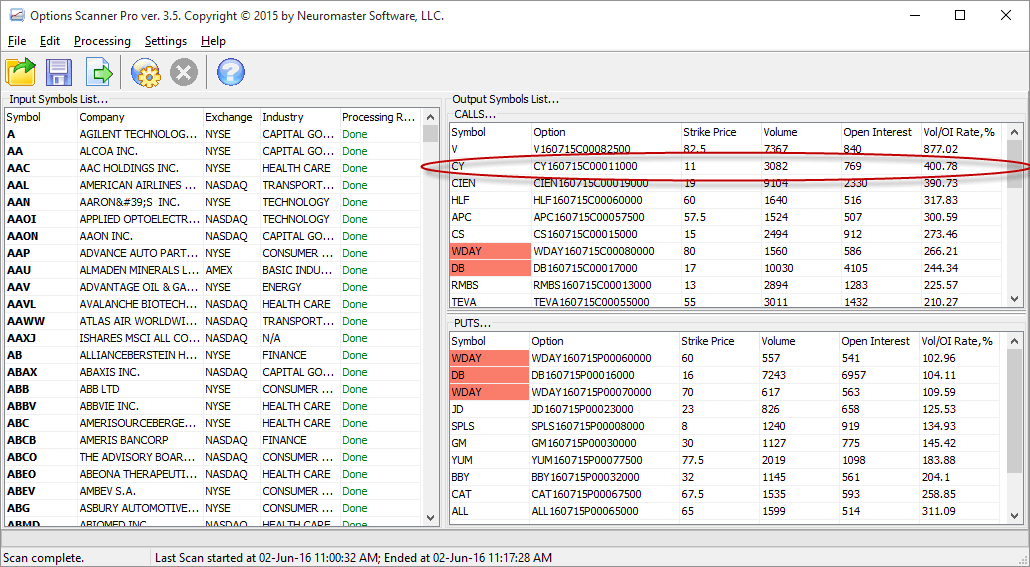1030x567 pixels.
Task: Click APC strike price 57.5 cell
Action: pyautogui.click(x=721, y=217)
